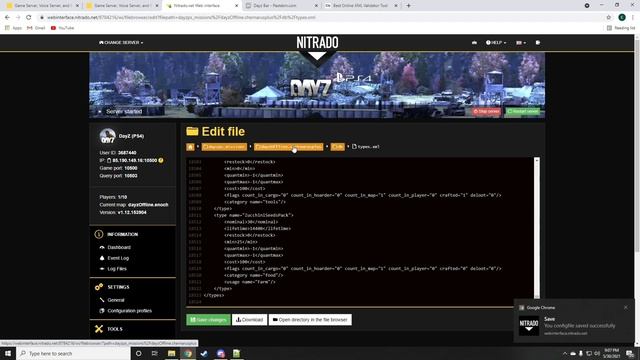Viewport: 640px width, 360px height.
Task: Open the Reading list
Action: 621,28
